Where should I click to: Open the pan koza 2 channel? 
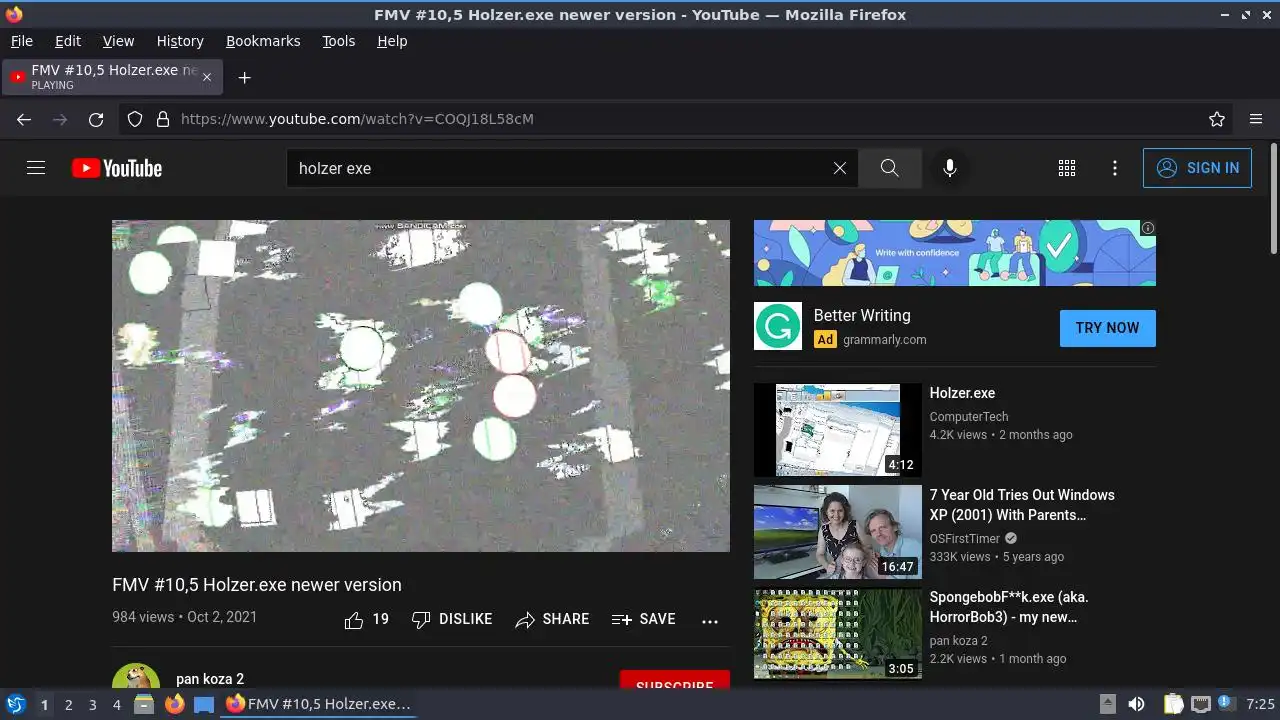(210, 679)
